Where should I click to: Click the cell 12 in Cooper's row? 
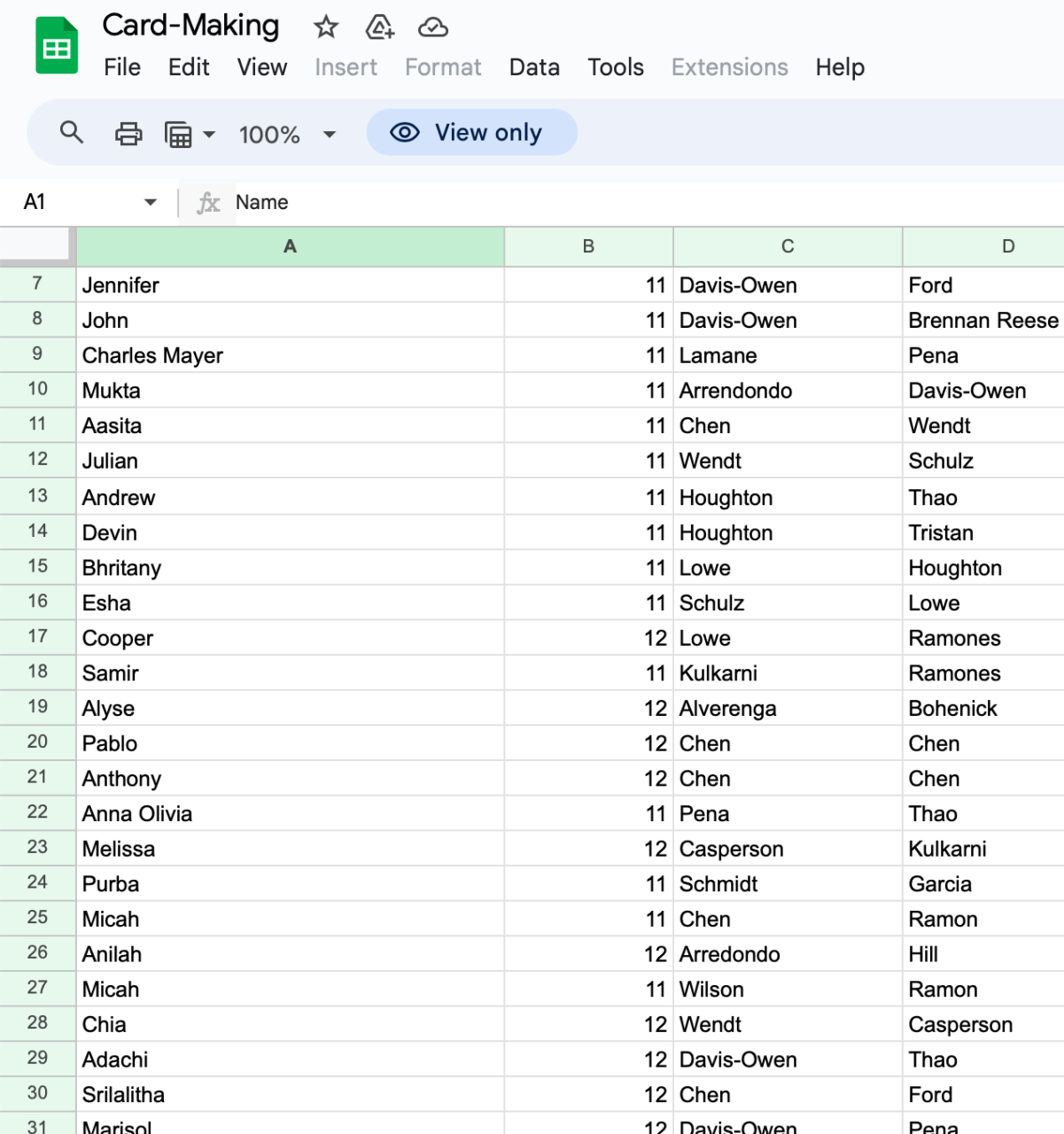tap(588, 638)
